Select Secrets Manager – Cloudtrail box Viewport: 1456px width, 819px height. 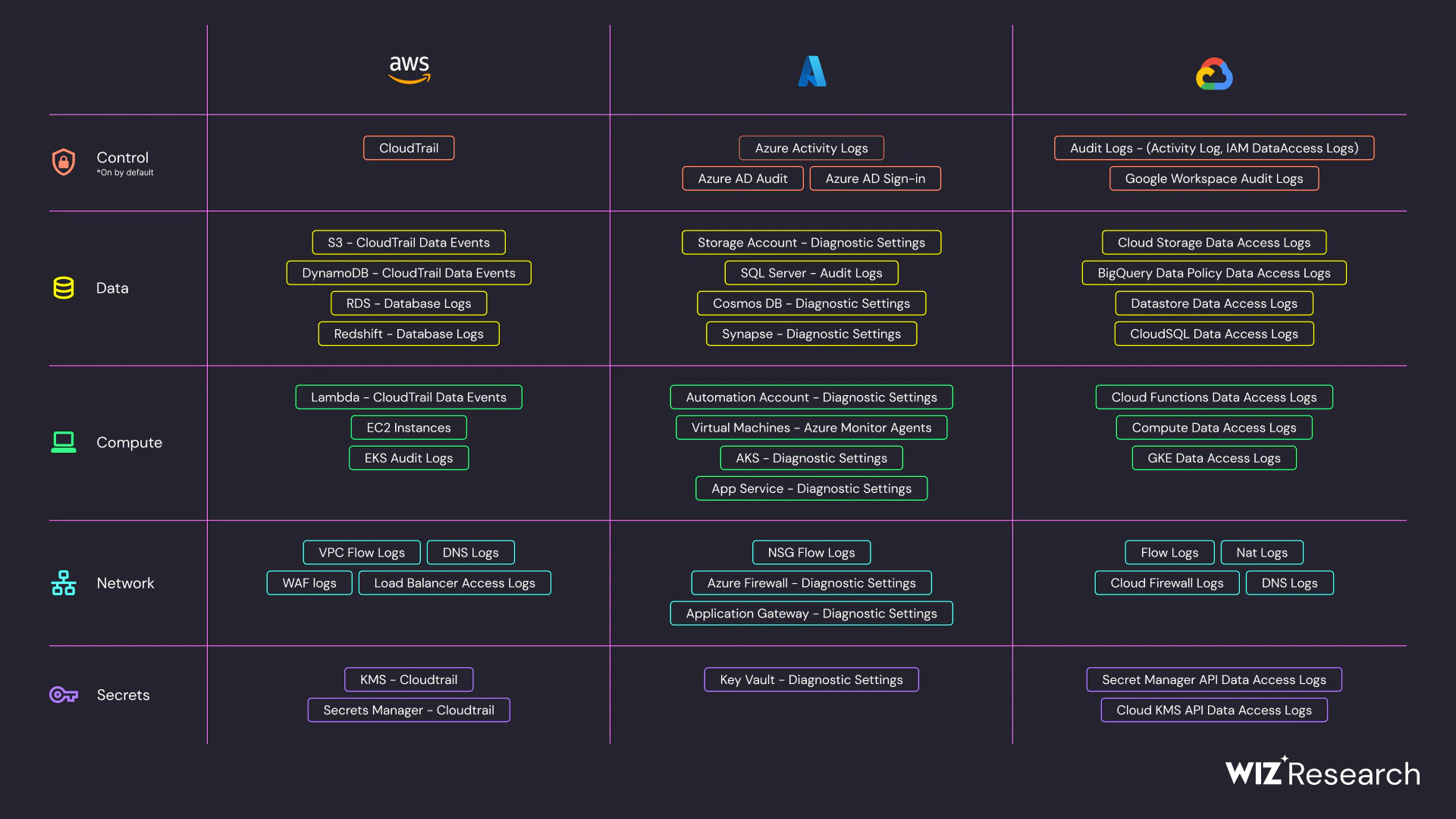tap(409, 710)
